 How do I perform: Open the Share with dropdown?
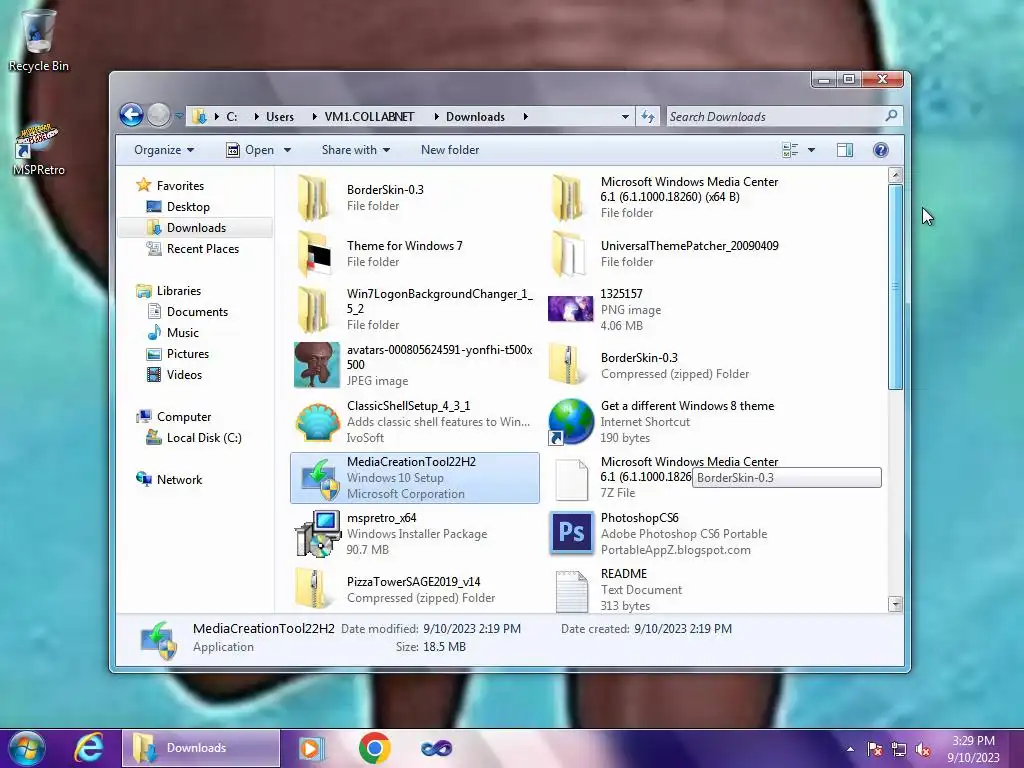tap(356, 150)
